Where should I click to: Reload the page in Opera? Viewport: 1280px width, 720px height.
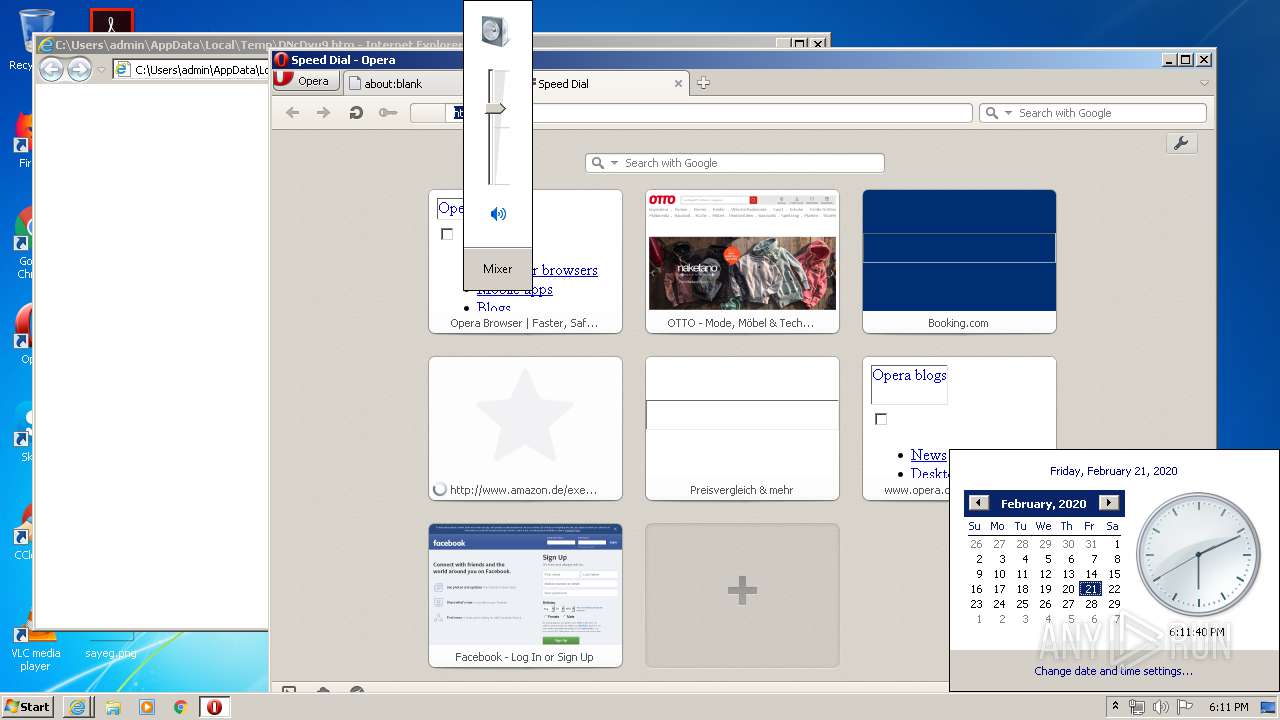355,113
